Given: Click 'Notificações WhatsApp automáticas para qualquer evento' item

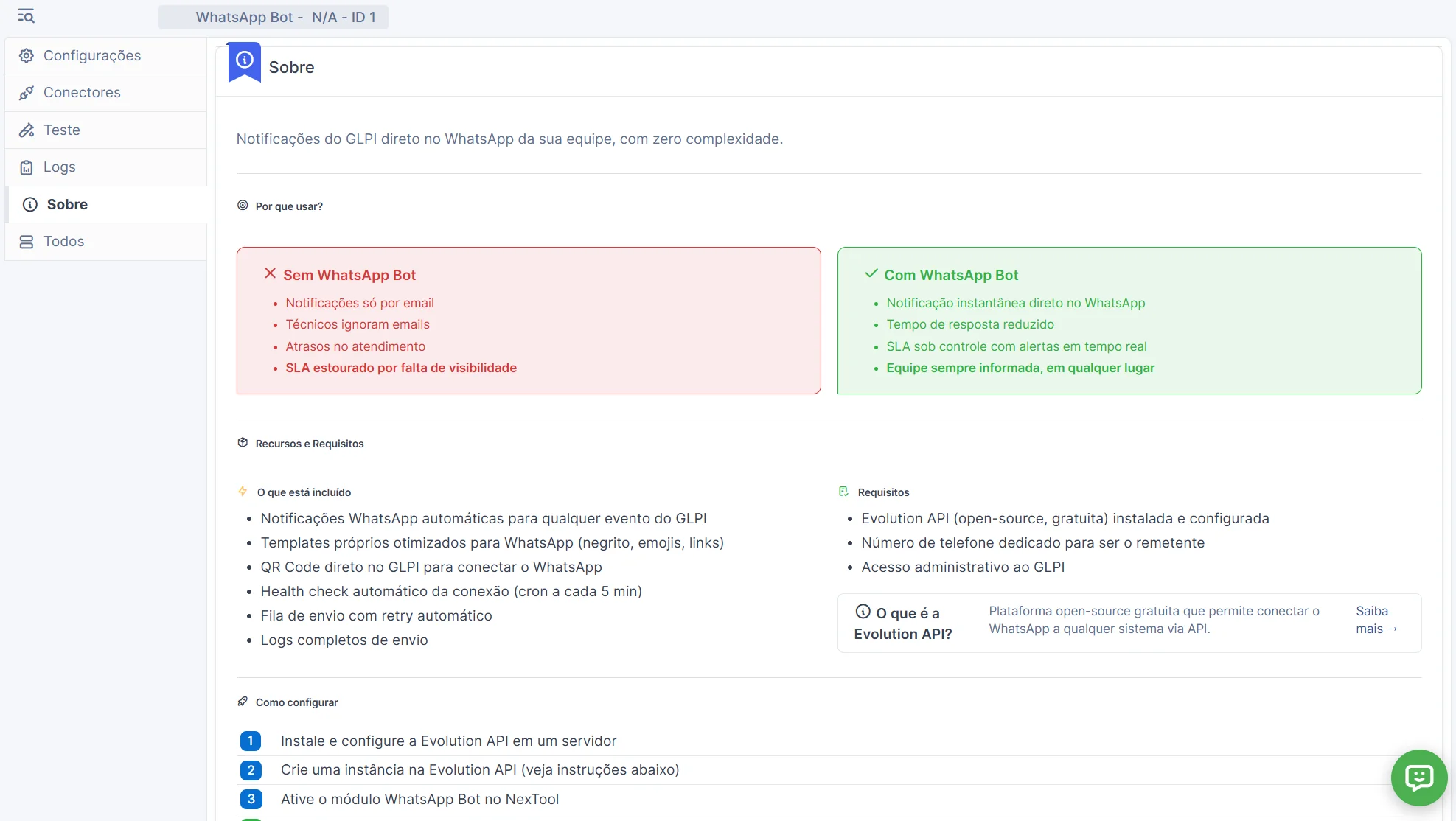Looking at the screenshot, I should [484, 519].
